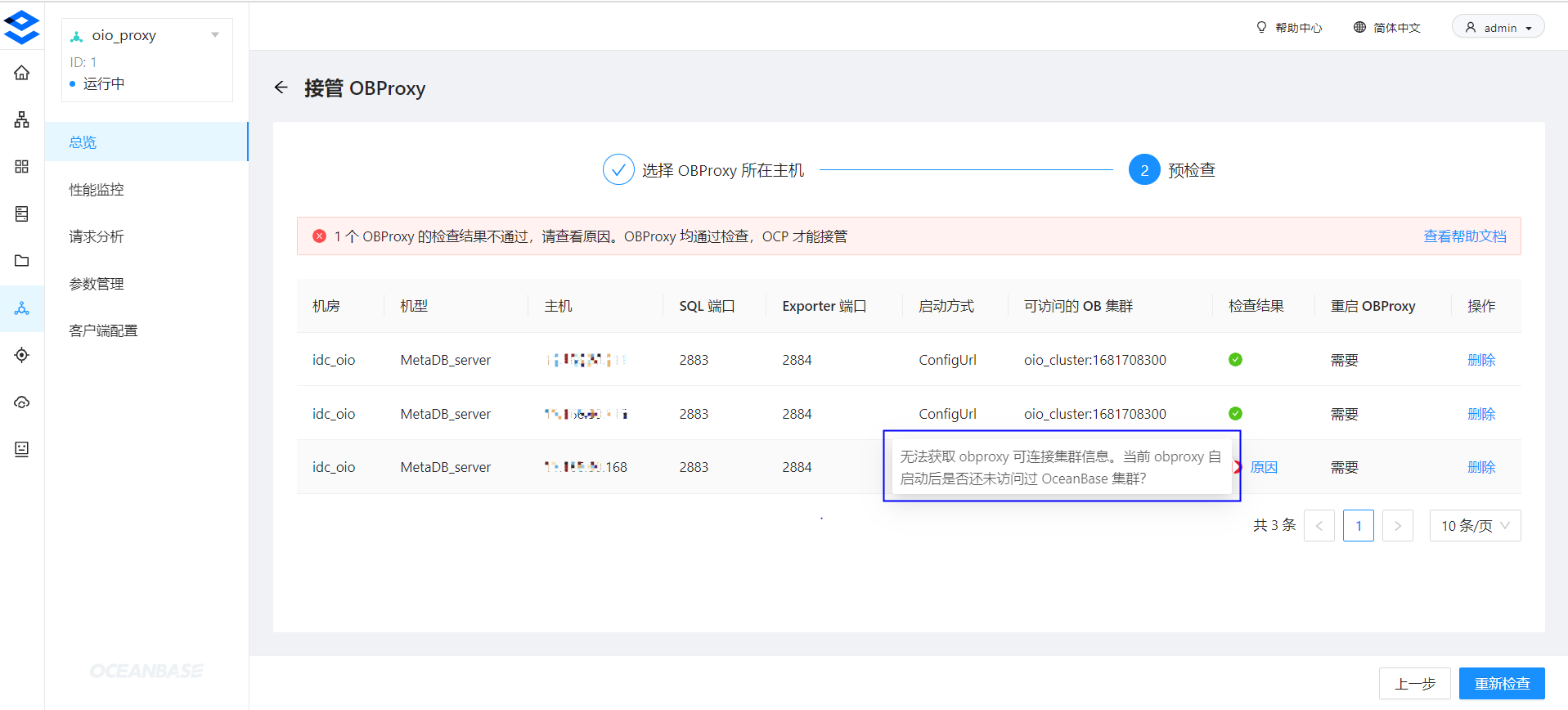This screenshot has height=710, width=1568.
Task: Click the red error icon in the alert
Action: coord(319,236)
